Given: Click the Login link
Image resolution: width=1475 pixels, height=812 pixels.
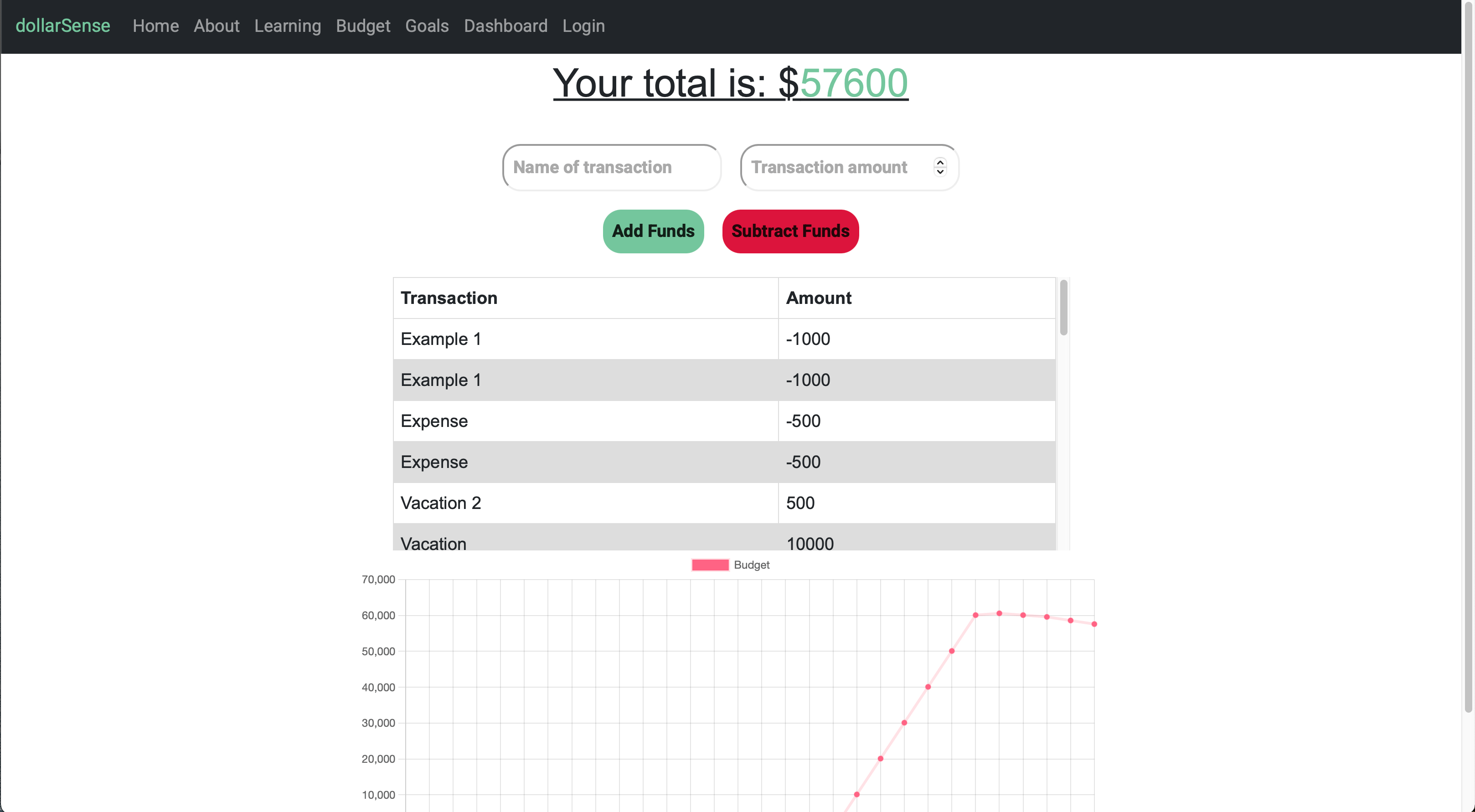Looking at the screenshot, I should (583, 26).
